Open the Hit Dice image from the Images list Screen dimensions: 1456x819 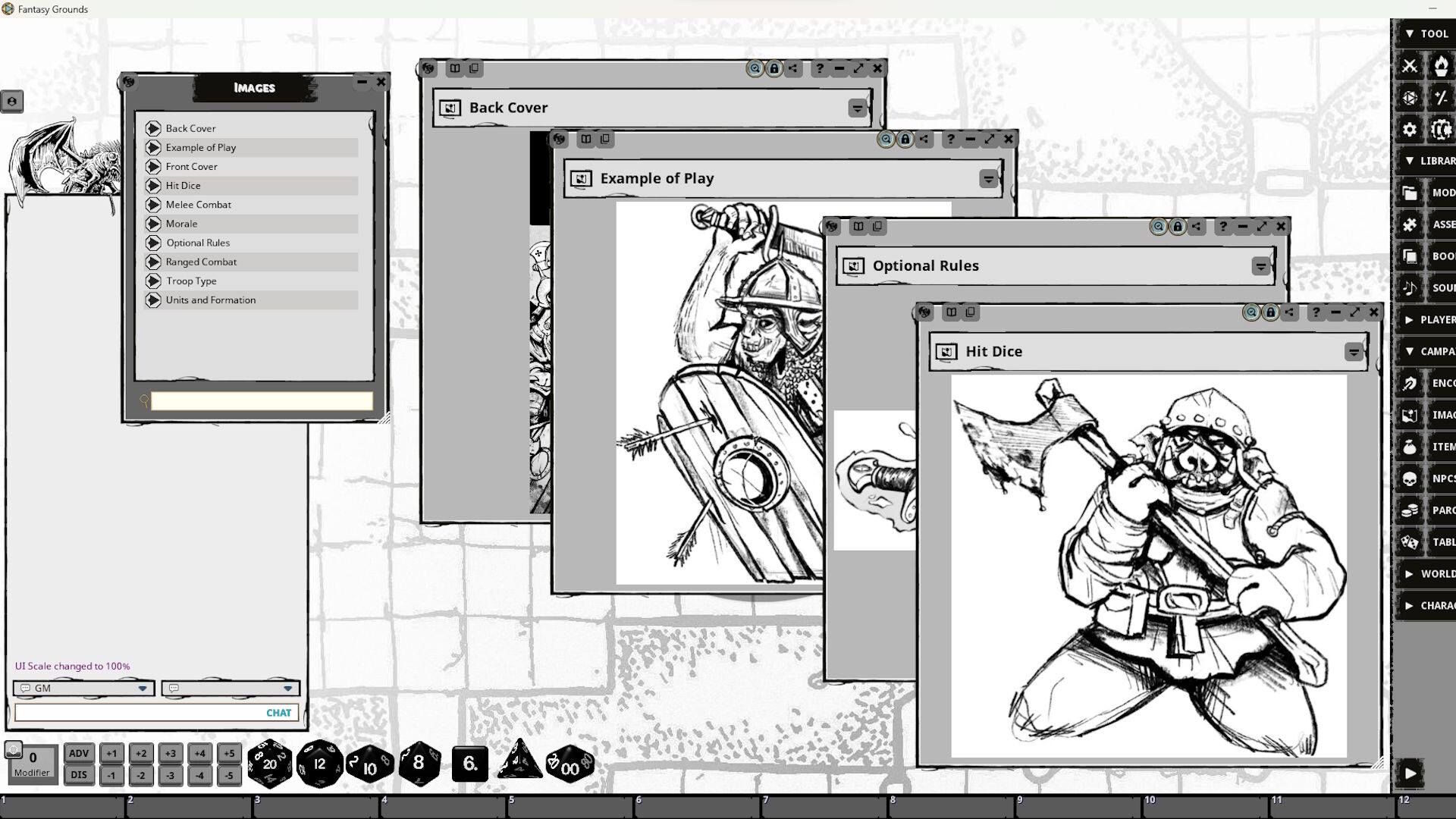tap(184, 185)
